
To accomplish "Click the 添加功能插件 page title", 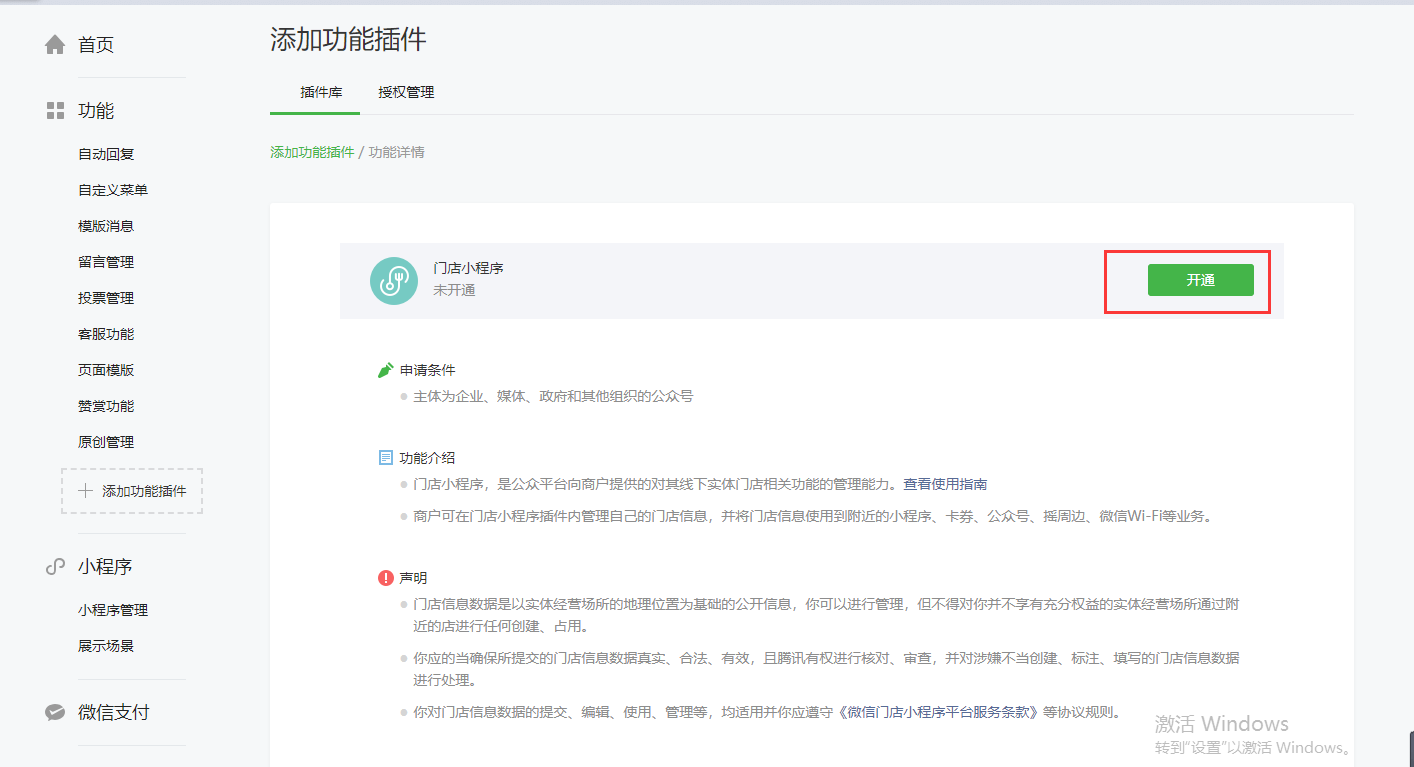I will pyautogui.click(x=348, y=40).
